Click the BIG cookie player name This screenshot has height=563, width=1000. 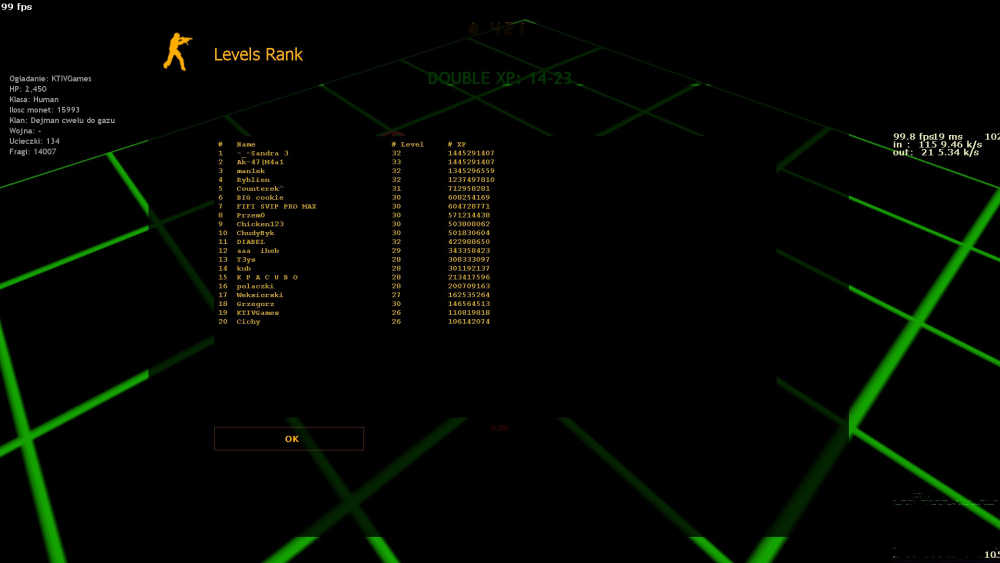(260, 197)
